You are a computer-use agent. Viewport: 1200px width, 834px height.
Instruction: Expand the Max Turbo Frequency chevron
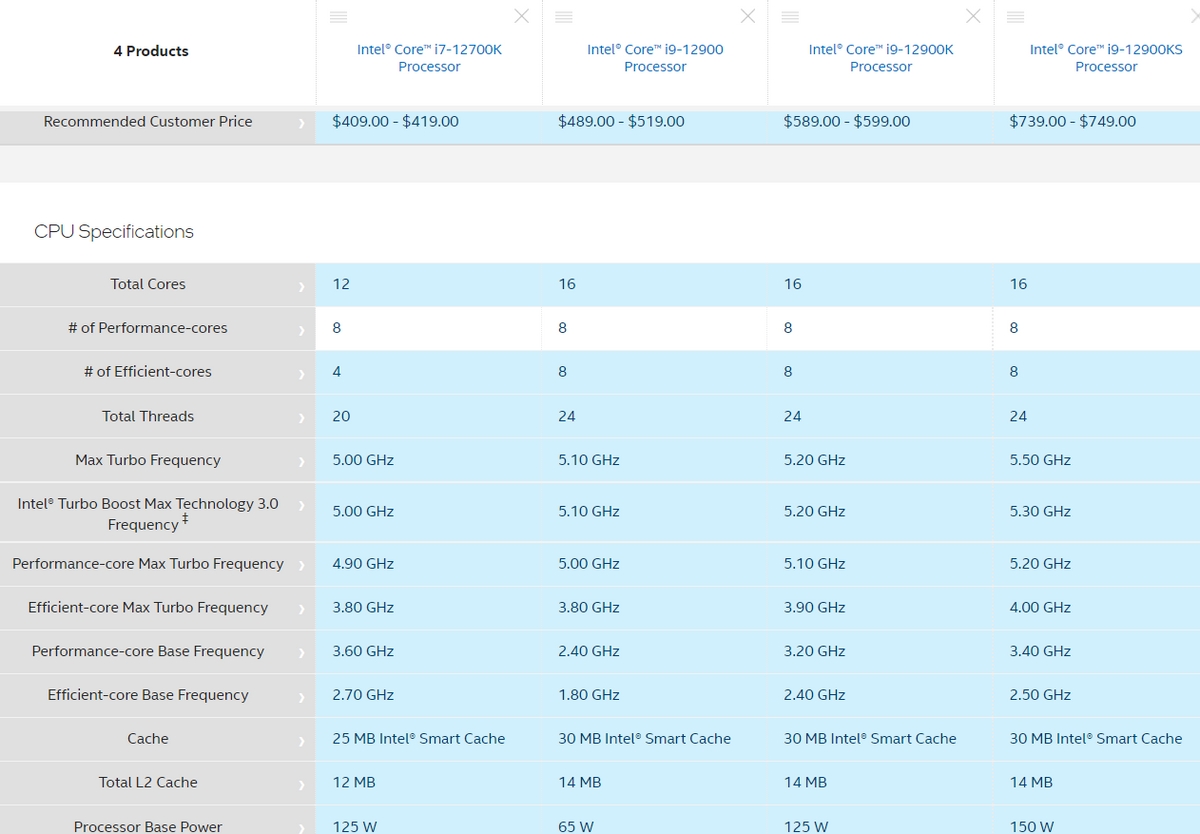(301, 462)
